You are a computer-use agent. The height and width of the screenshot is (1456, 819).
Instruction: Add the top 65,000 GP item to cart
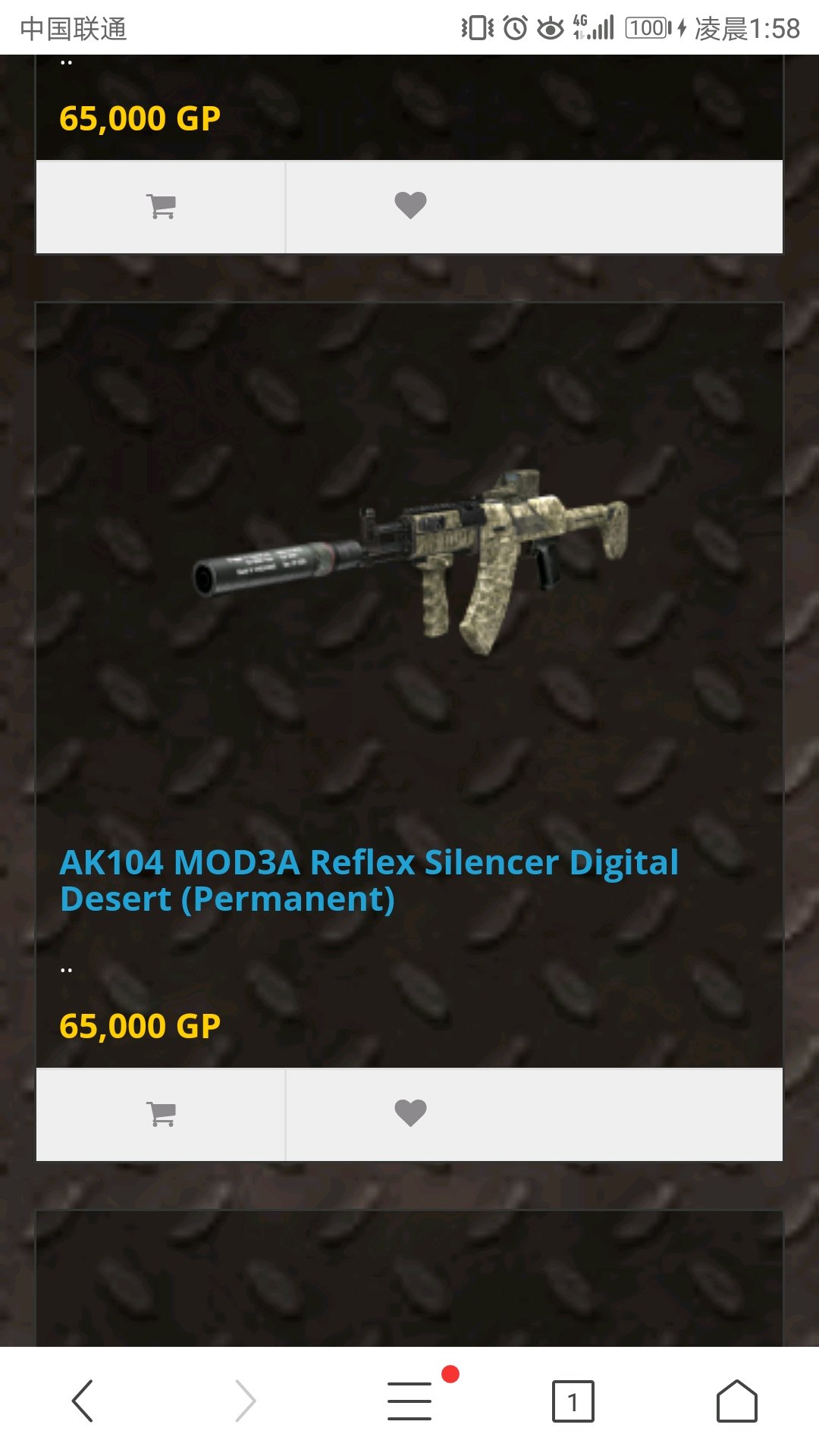[161, 206]
